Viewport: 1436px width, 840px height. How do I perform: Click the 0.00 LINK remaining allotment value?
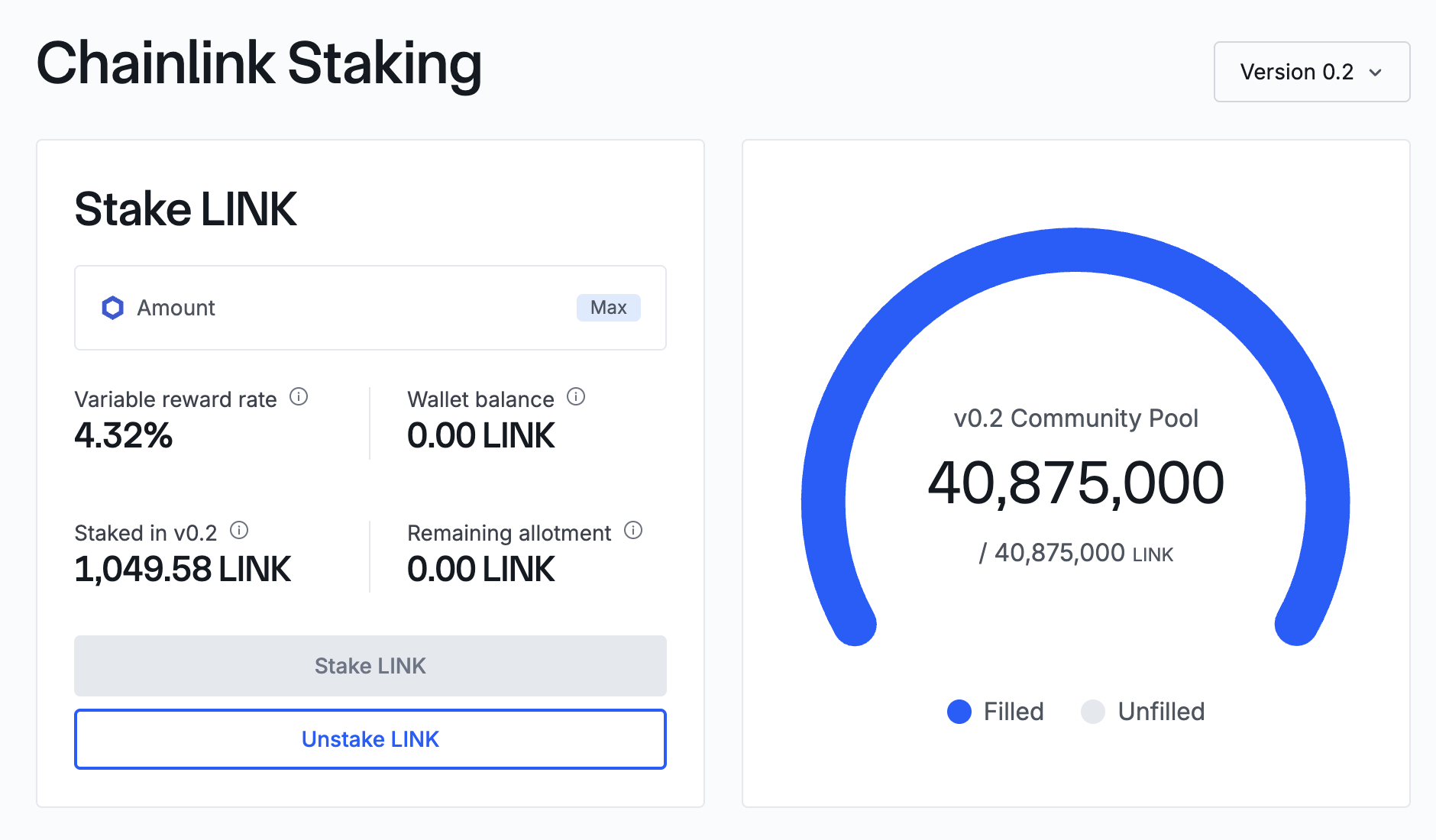[481, 570]
